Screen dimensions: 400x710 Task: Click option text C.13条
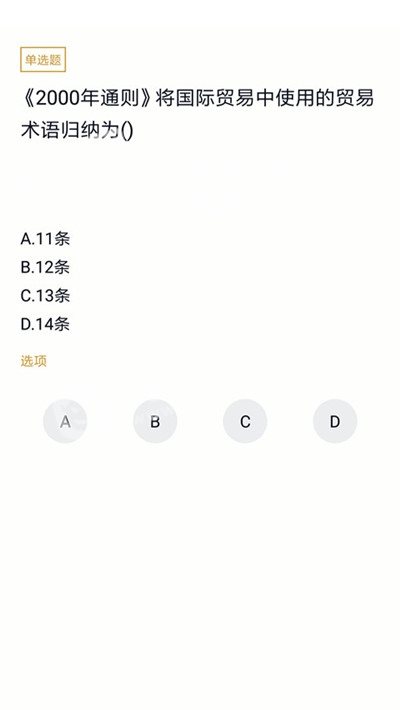(x=45, y=296)
